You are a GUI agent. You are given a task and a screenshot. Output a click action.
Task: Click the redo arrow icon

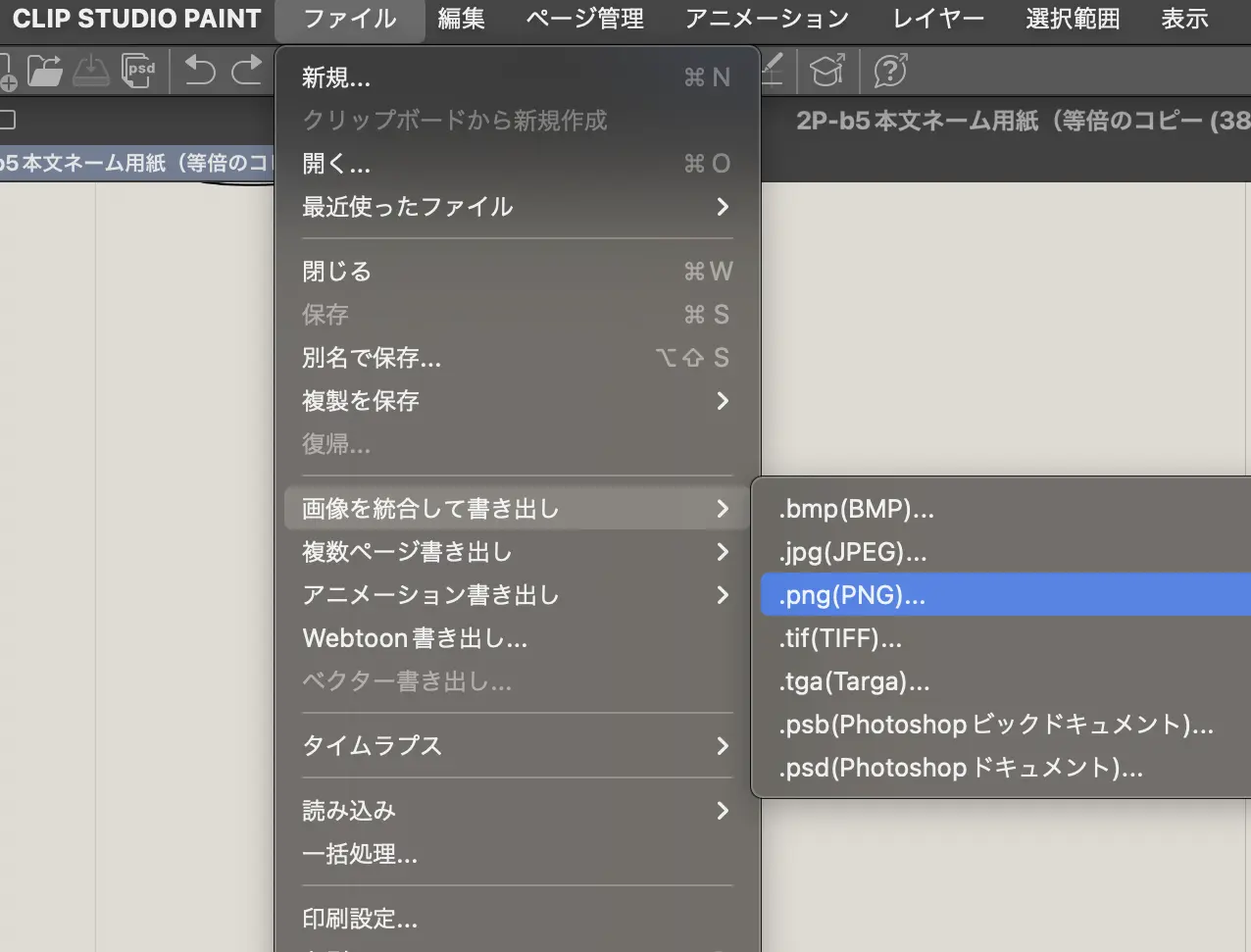click(x=246, y=71)
